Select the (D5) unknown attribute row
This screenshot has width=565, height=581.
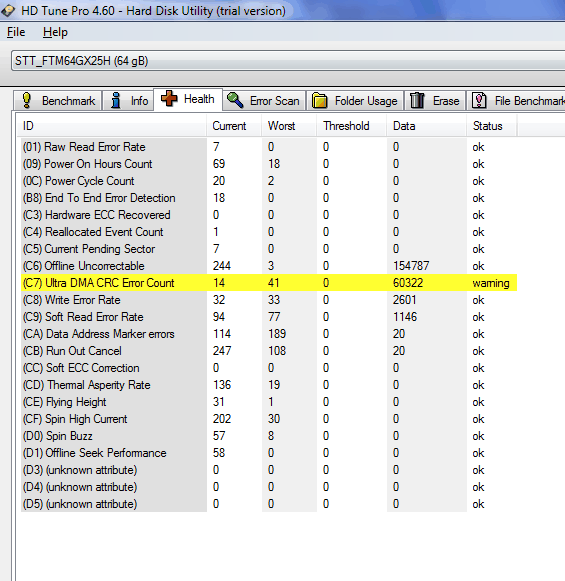tap(269, 504)
